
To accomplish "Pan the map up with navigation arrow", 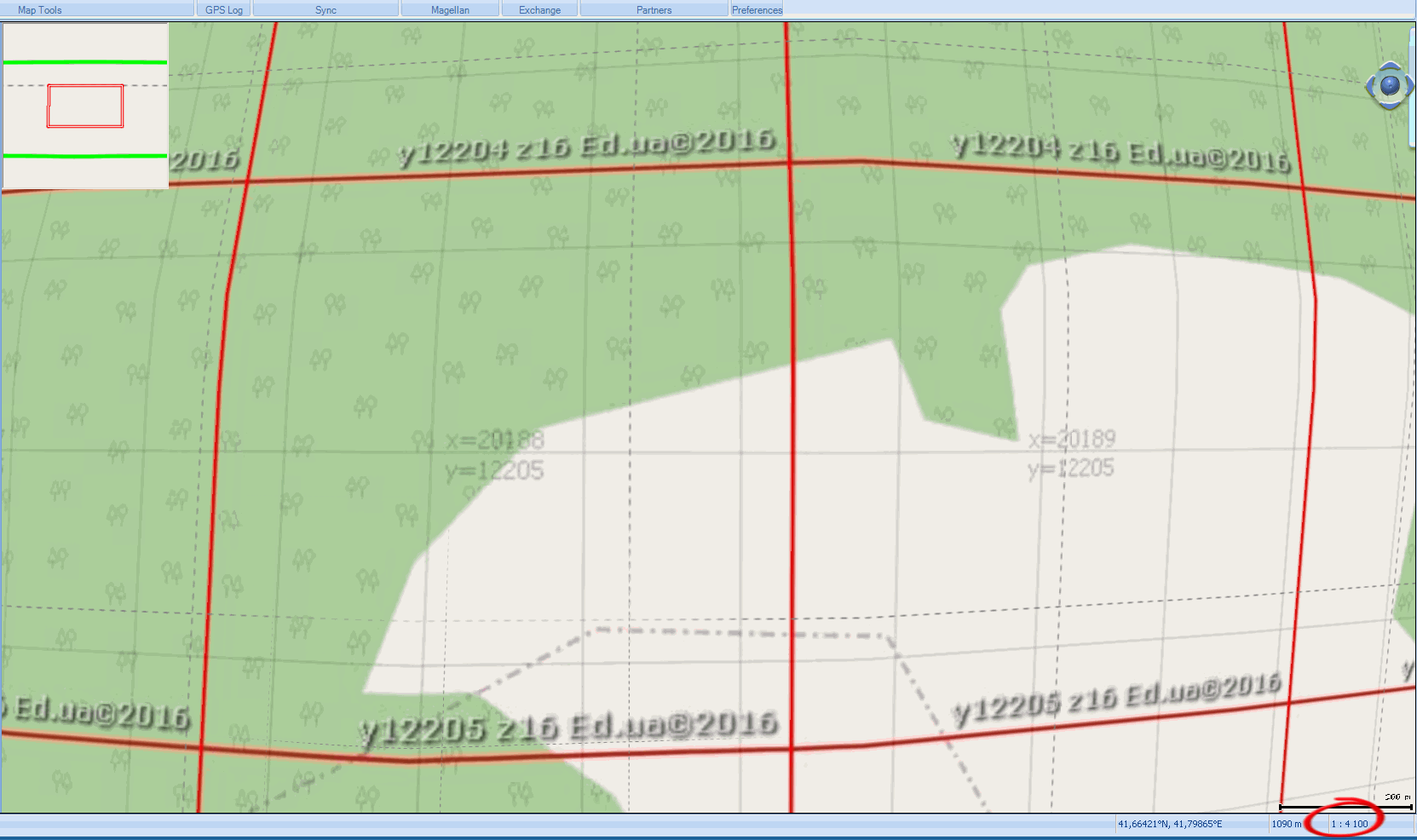I will click(x=1390, y=66).
